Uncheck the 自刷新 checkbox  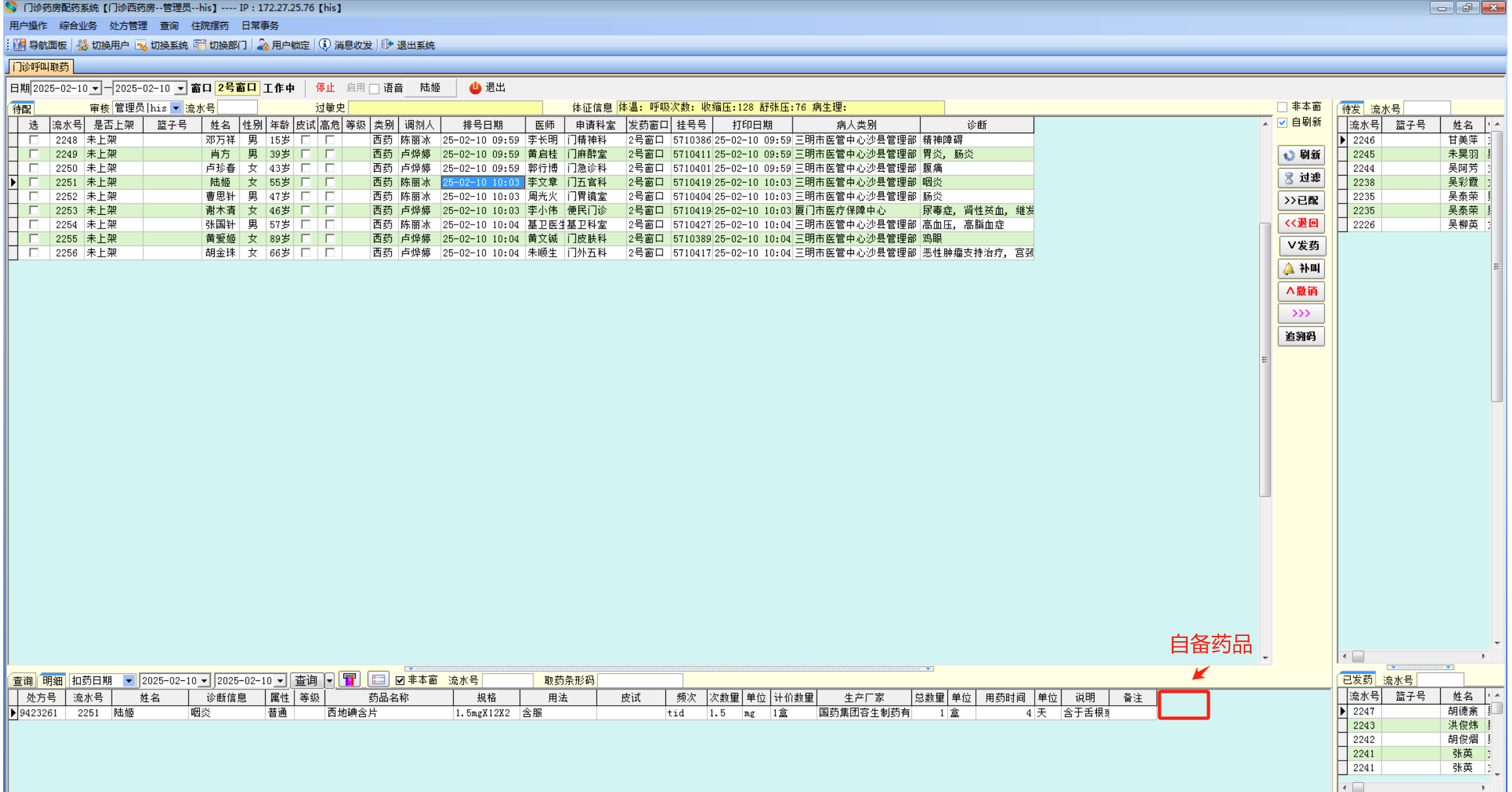pos(1283,122)
